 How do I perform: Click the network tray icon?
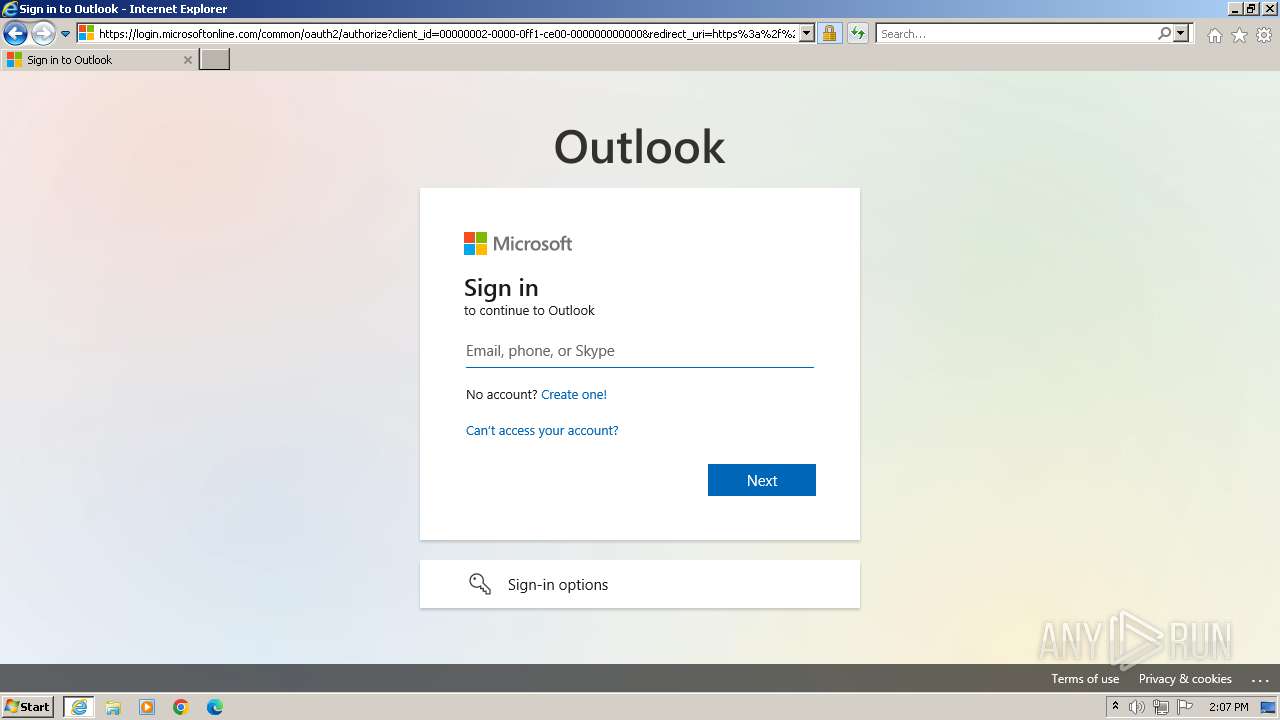[1161, 707]
